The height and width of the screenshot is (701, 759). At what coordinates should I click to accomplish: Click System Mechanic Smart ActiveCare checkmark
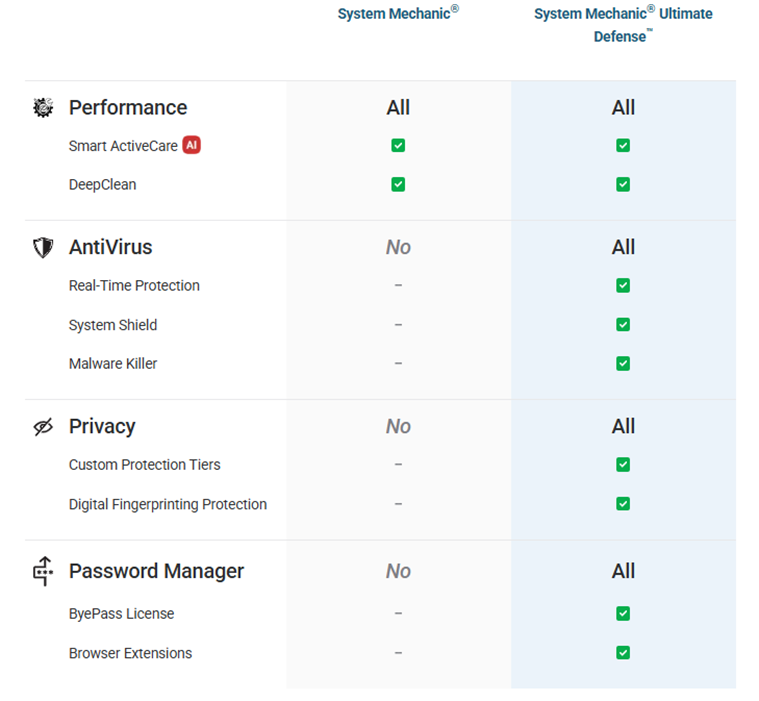point(398,146)
